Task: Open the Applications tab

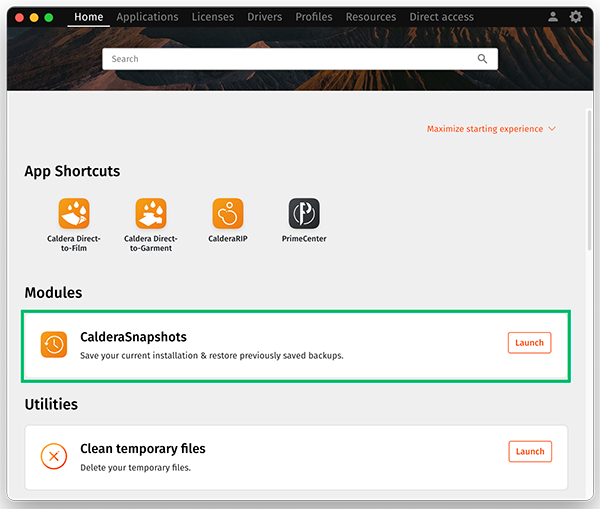Action: [x=147, y=17]
